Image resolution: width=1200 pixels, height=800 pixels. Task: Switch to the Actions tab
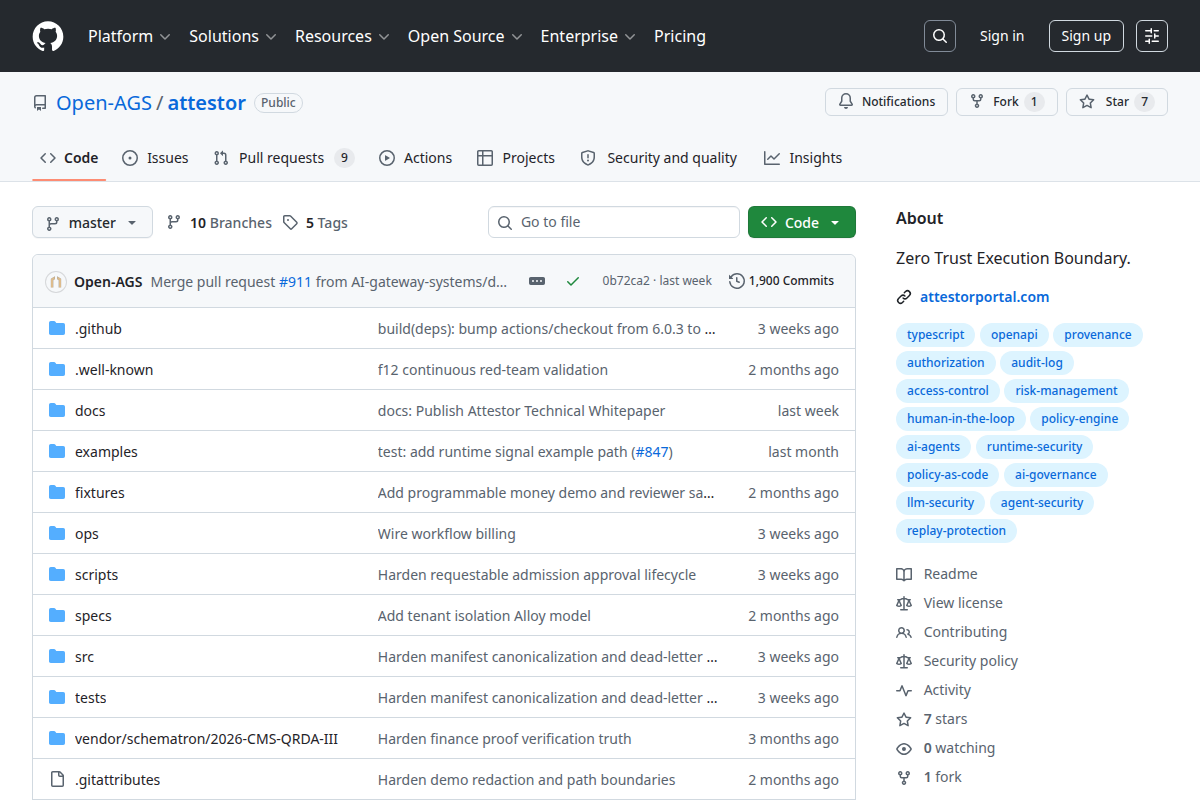(x=415, y=158)
